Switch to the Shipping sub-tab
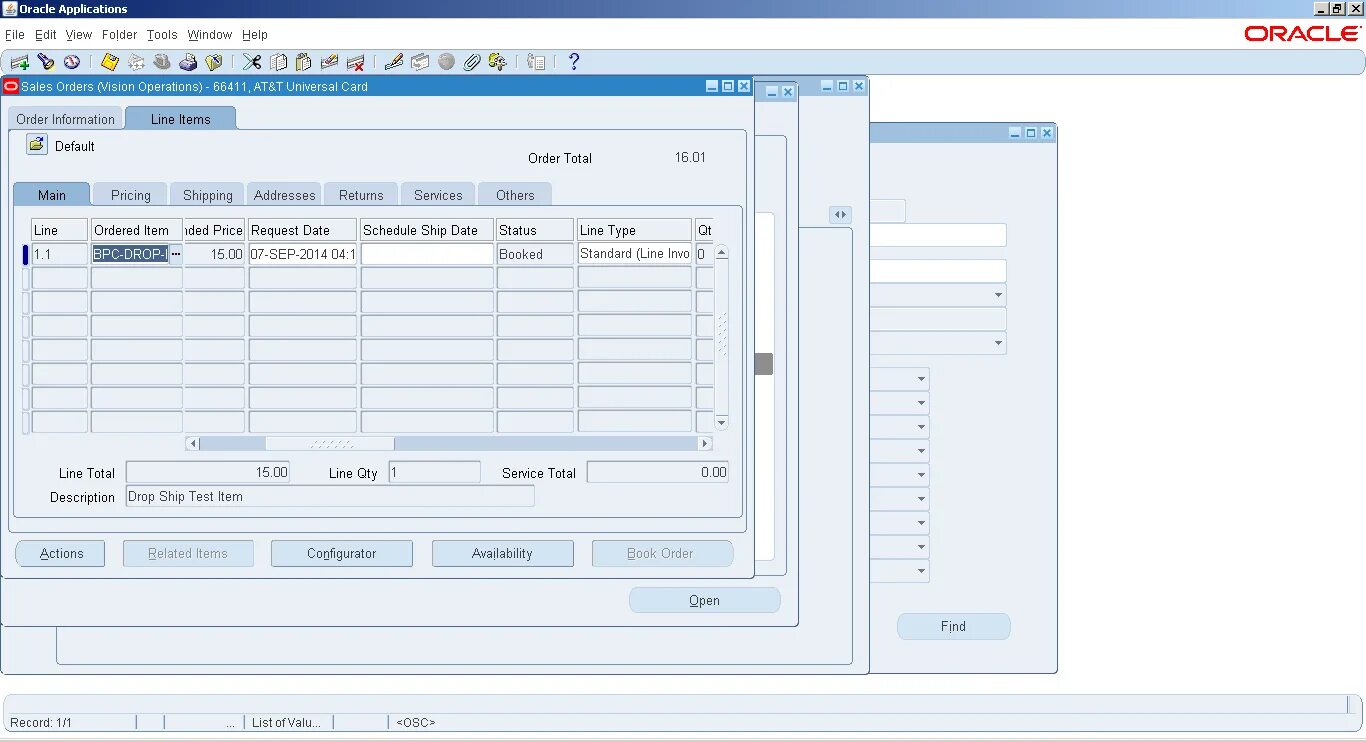Screen dimensions: 1366x742 coord(208,195)
